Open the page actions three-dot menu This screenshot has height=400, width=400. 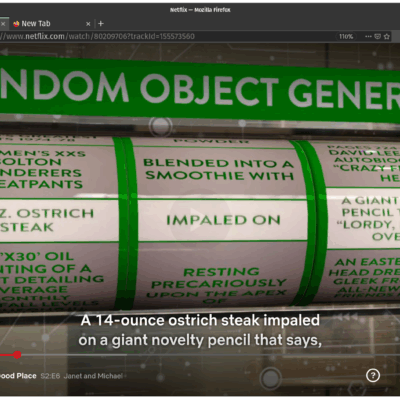(368, 36)
